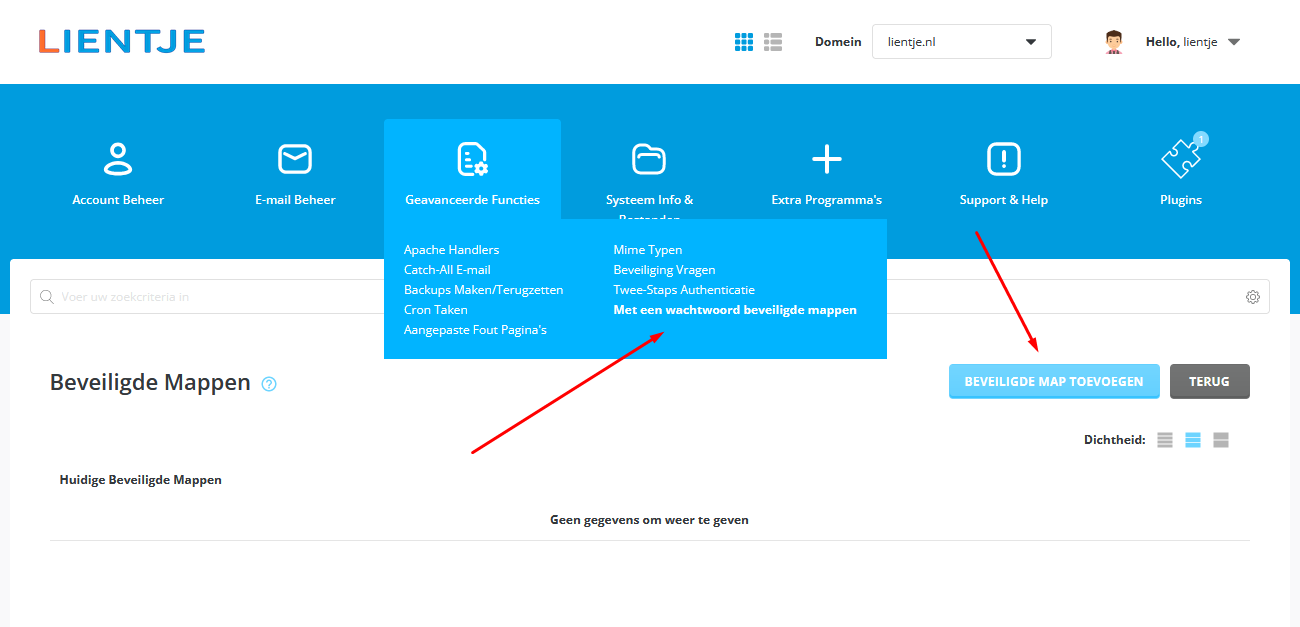Viewport: 1300px width, 627px height.
Task: Open the E-mail Beheer envelope icon
Action: pyautogui.click(x=295, y=159)
